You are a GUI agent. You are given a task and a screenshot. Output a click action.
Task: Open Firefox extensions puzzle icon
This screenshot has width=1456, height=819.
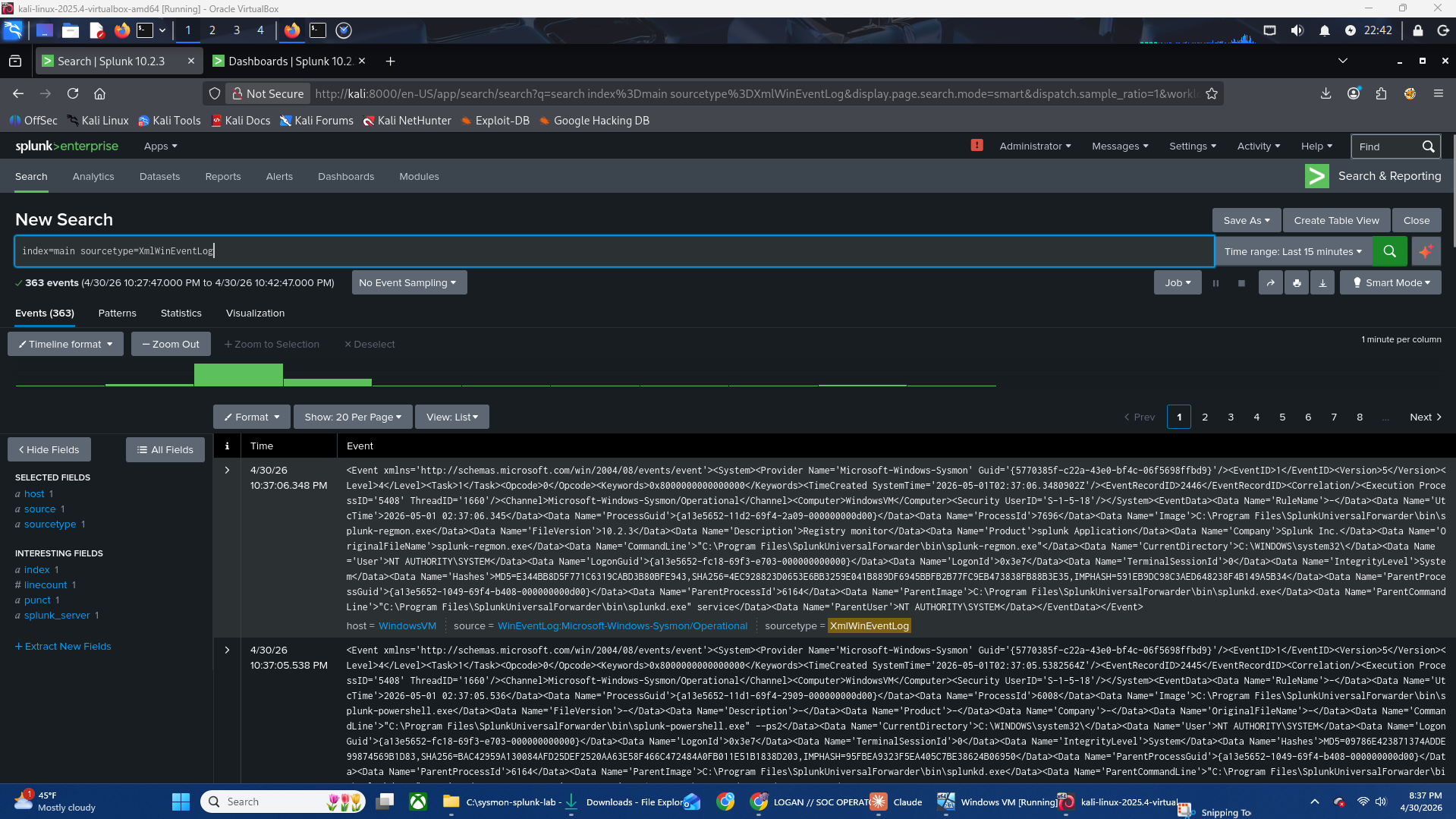1381,93
